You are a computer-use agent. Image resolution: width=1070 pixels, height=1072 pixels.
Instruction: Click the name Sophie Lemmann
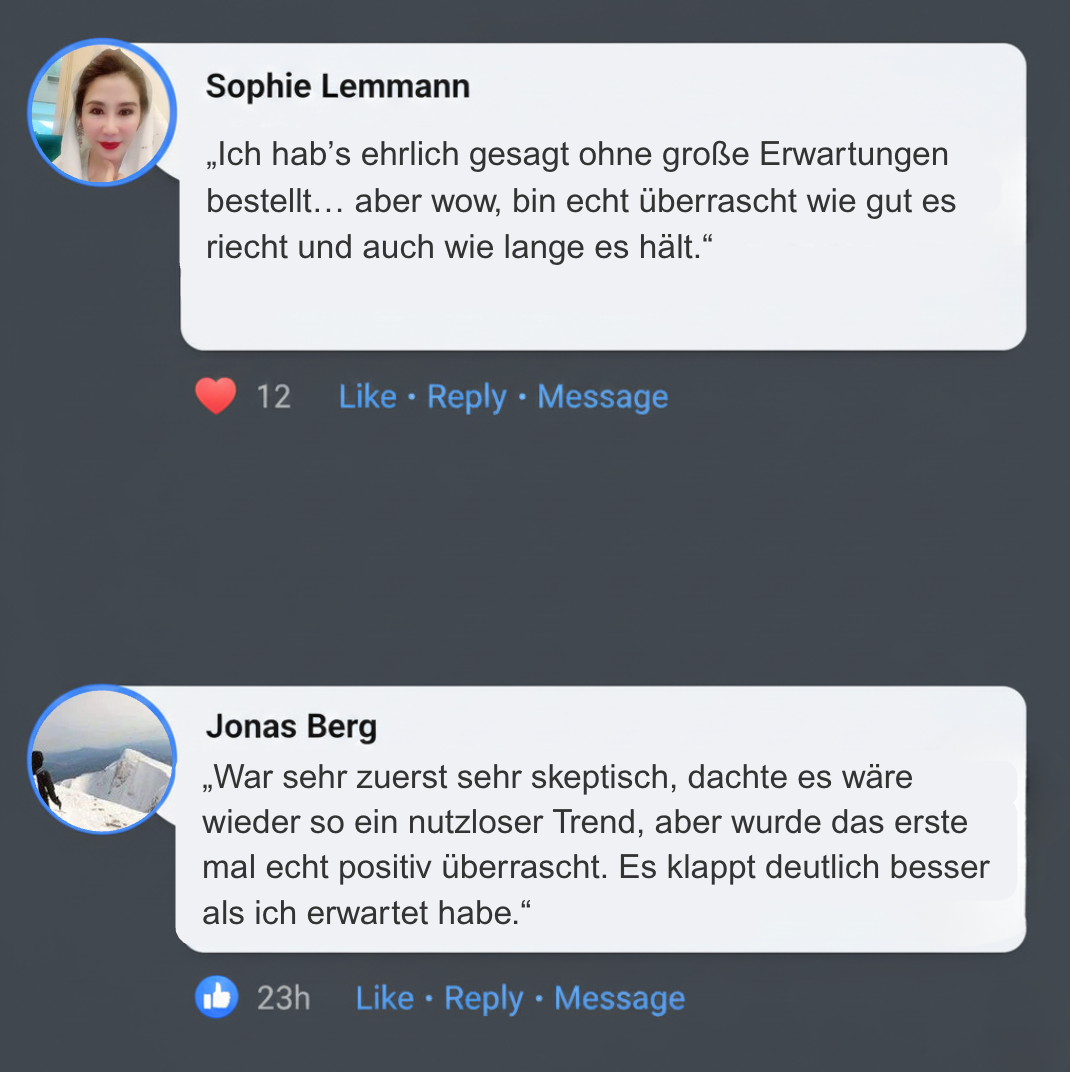[337, 87]
